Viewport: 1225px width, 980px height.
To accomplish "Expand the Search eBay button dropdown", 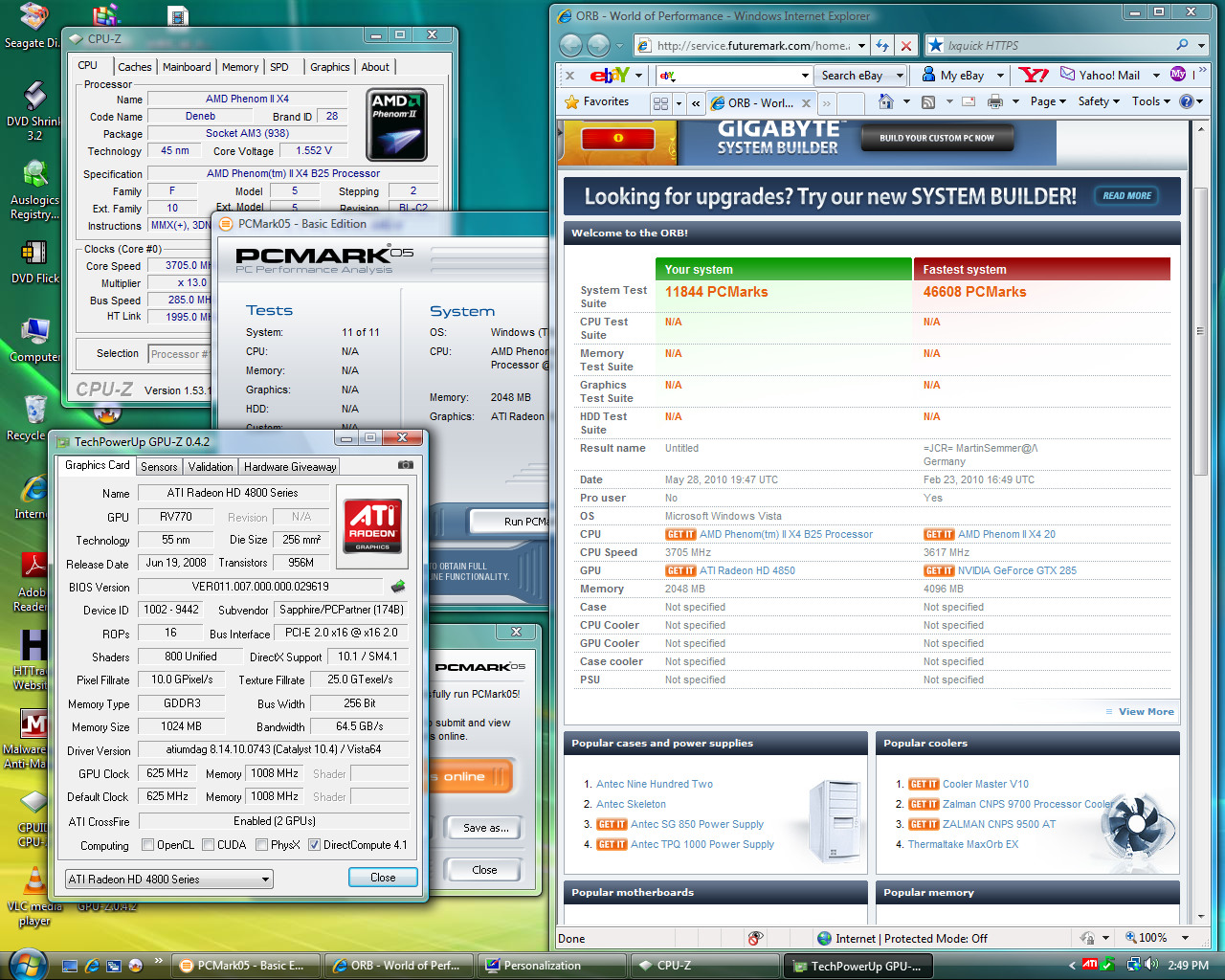I will tap(900, 76).
